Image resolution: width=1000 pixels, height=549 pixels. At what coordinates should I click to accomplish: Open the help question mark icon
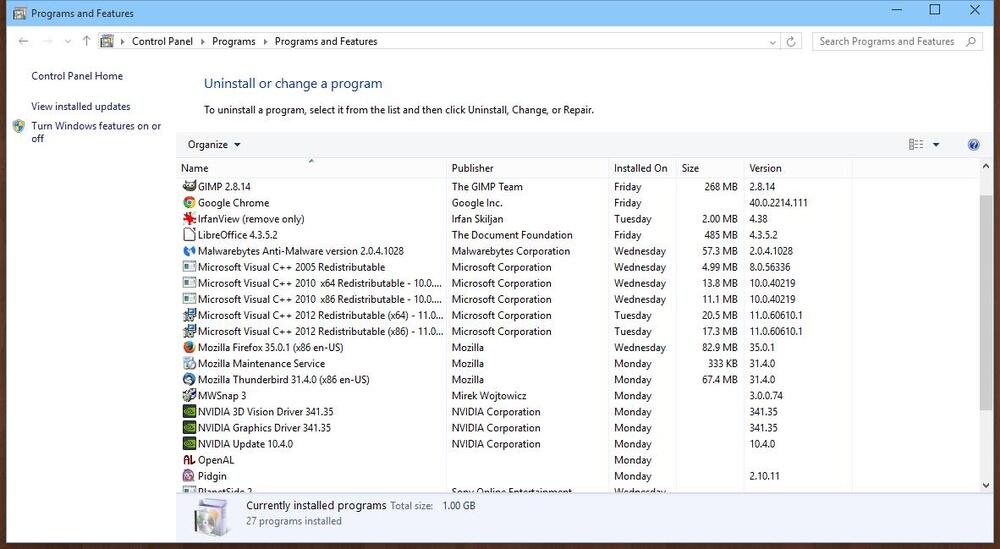(973, 145)
